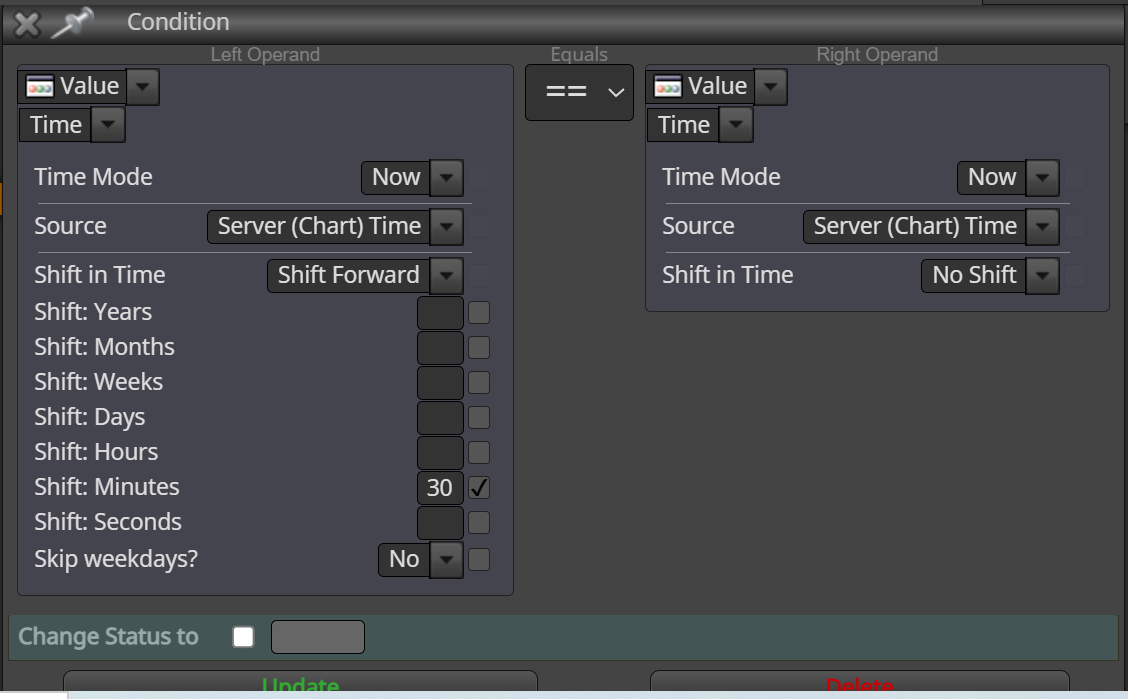The image size is (1128, 699).
Task: Toggle checkbox beside Right Operand Shift in Time
Action: tap(1075, 275)
